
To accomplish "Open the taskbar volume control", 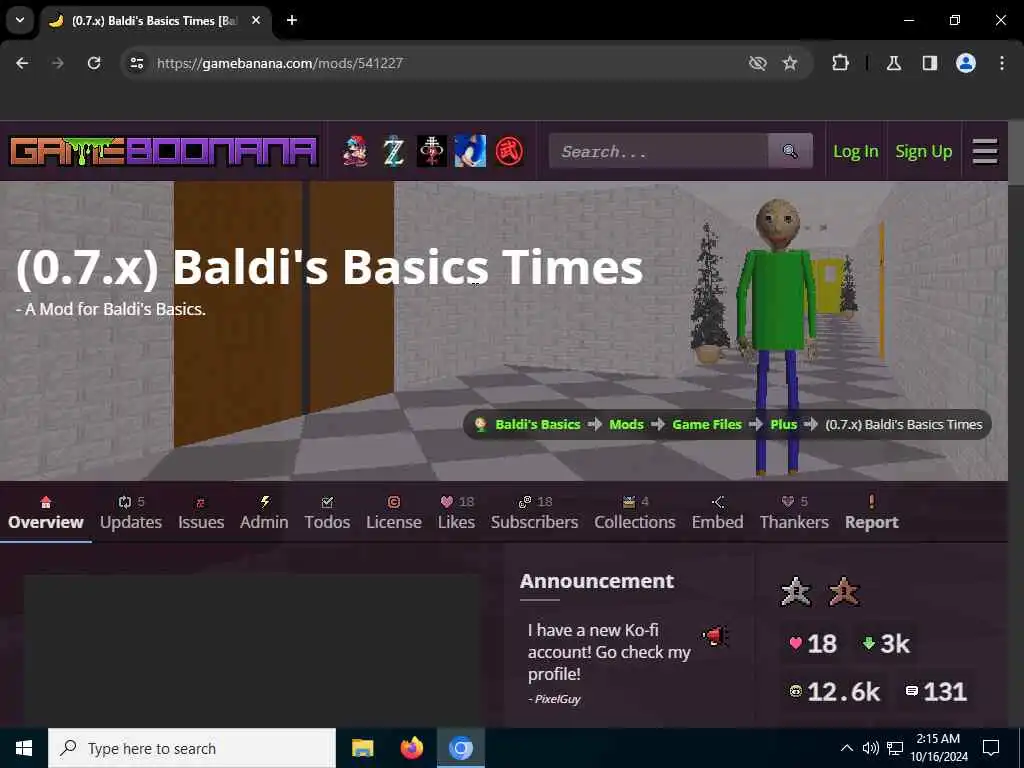I will pos(870,748).
